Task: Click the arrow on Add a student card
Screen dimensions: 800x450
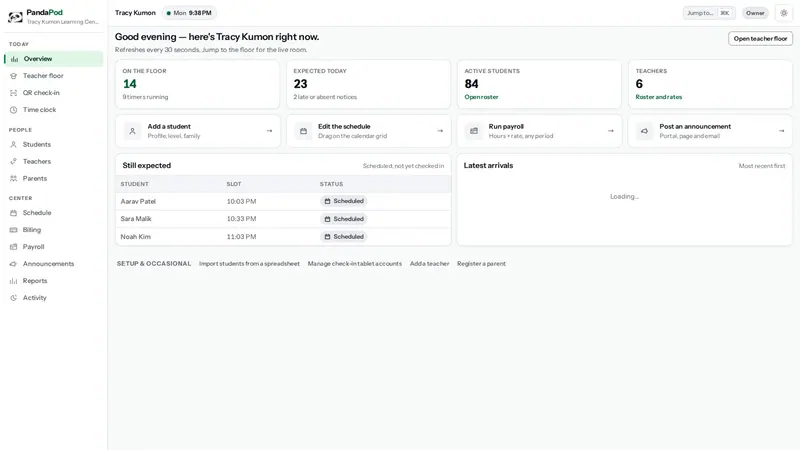Action: 269,131
